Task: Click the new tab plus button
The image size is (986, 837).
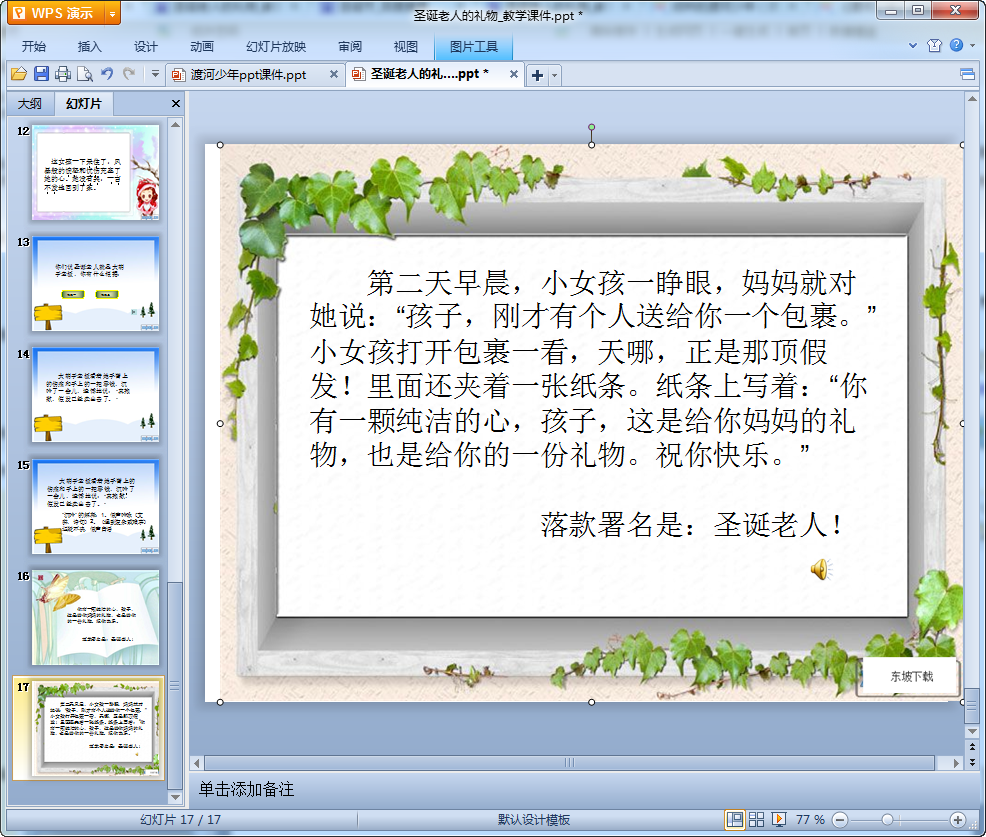Action: (537, 75)
